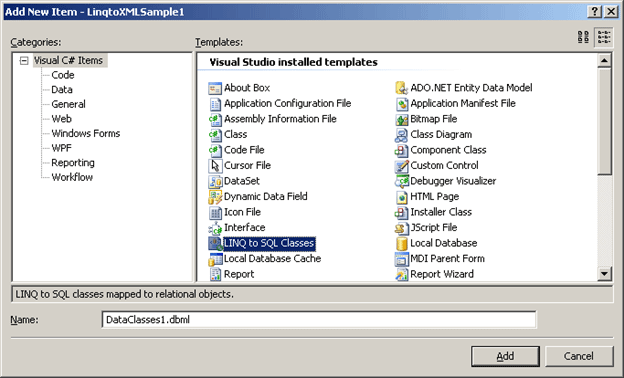Screen dimensions: 624x378
Task: Pick the Bitmap File icon
Action: coord(401,119)
